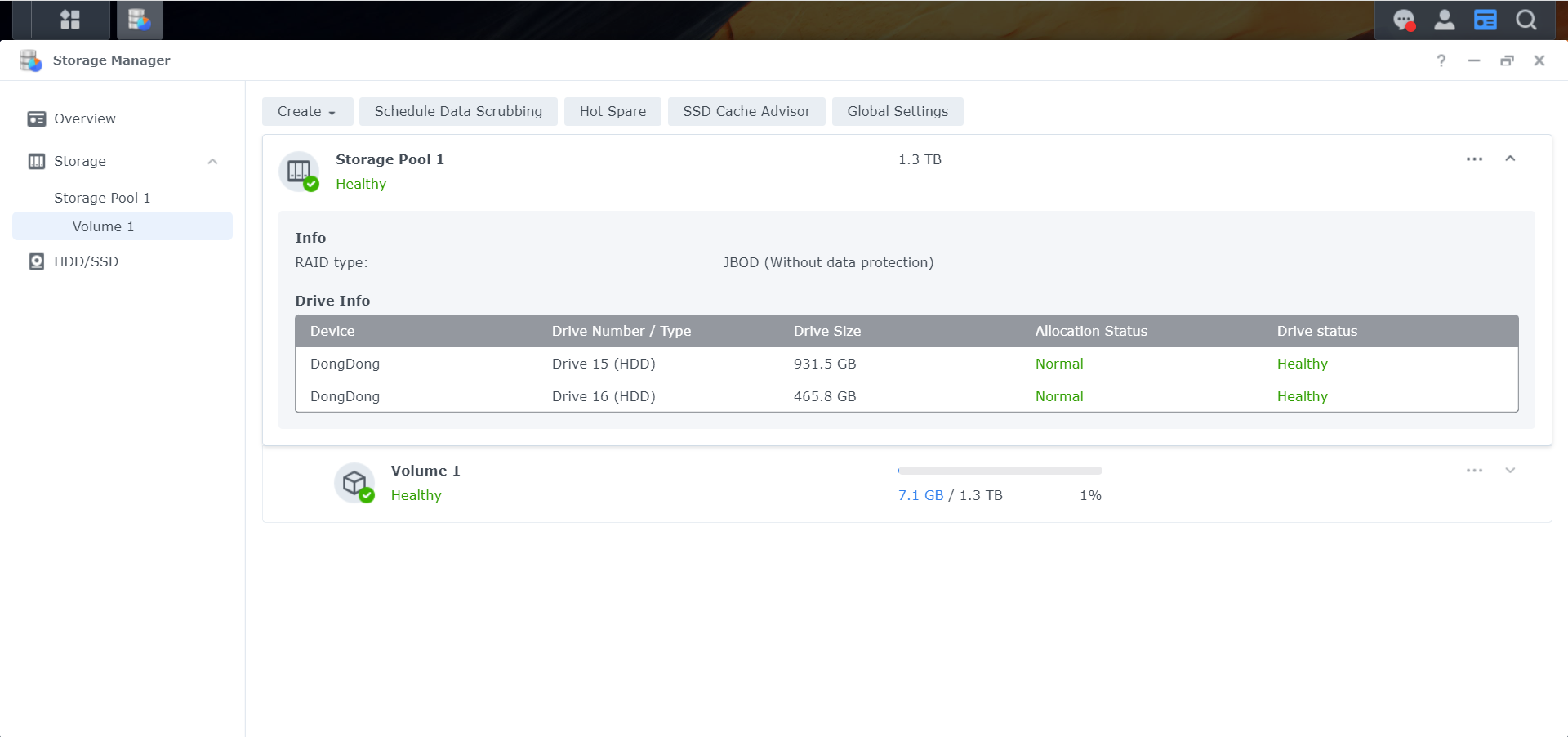Click the Storage Pool 1 drive icon
This screenshot has width=1568, height=737.
(x=299, y=171)
